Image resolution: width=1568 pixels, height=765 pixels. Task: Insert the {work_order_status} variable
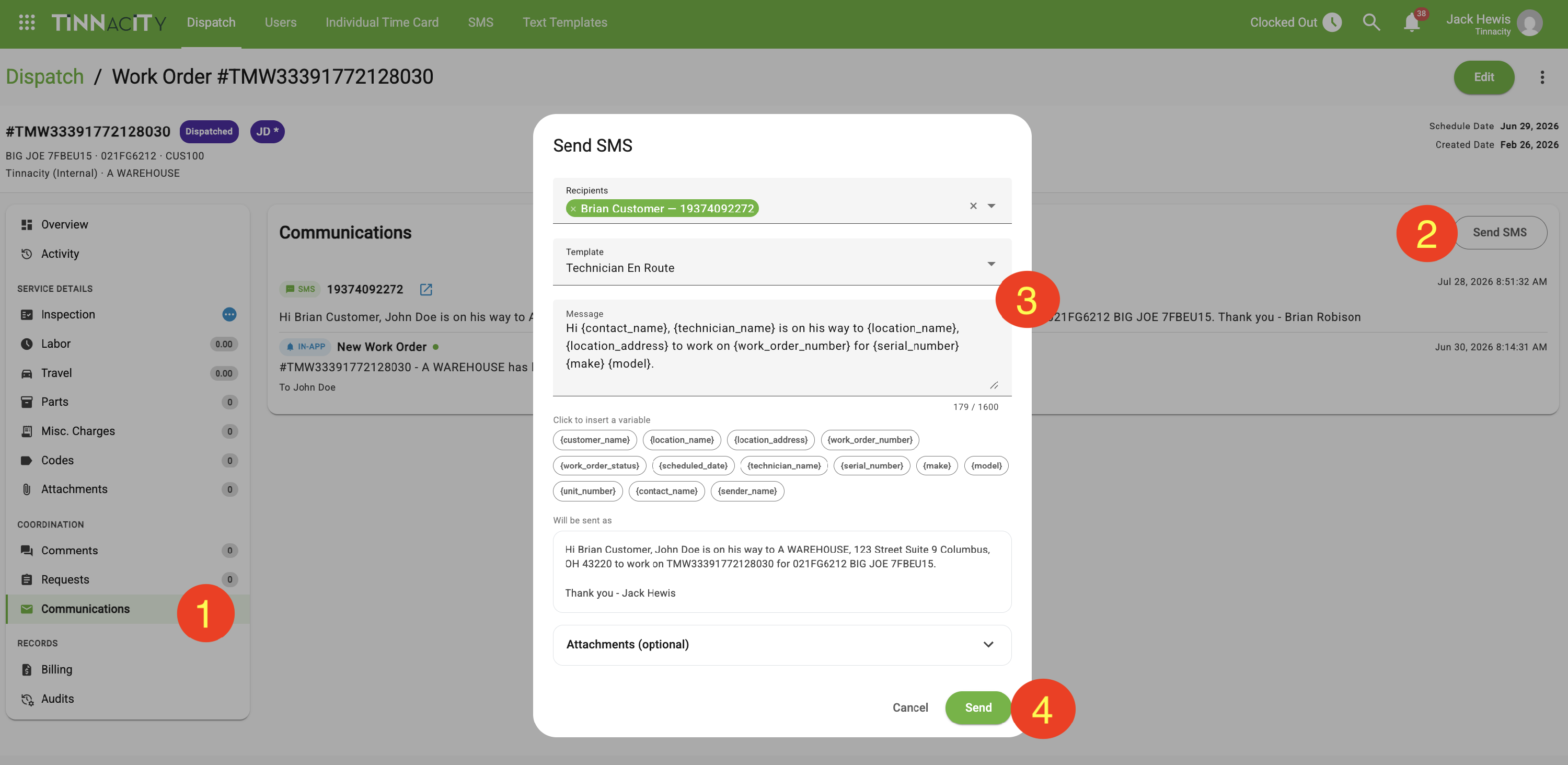tap(599, 466)
